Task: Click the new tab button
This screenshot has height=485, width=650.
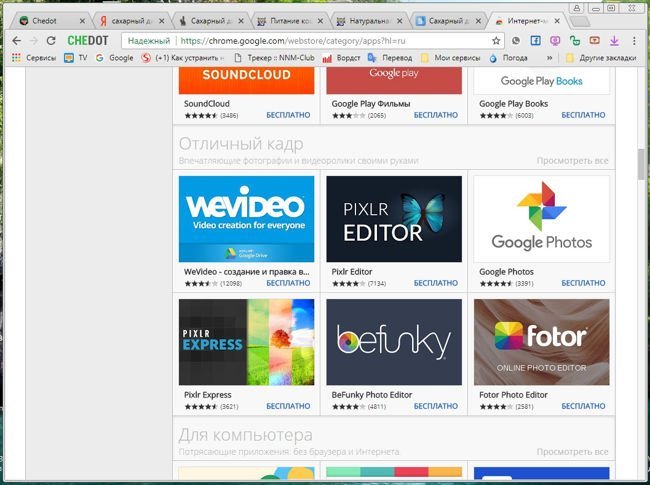Action: coord(579,21)
